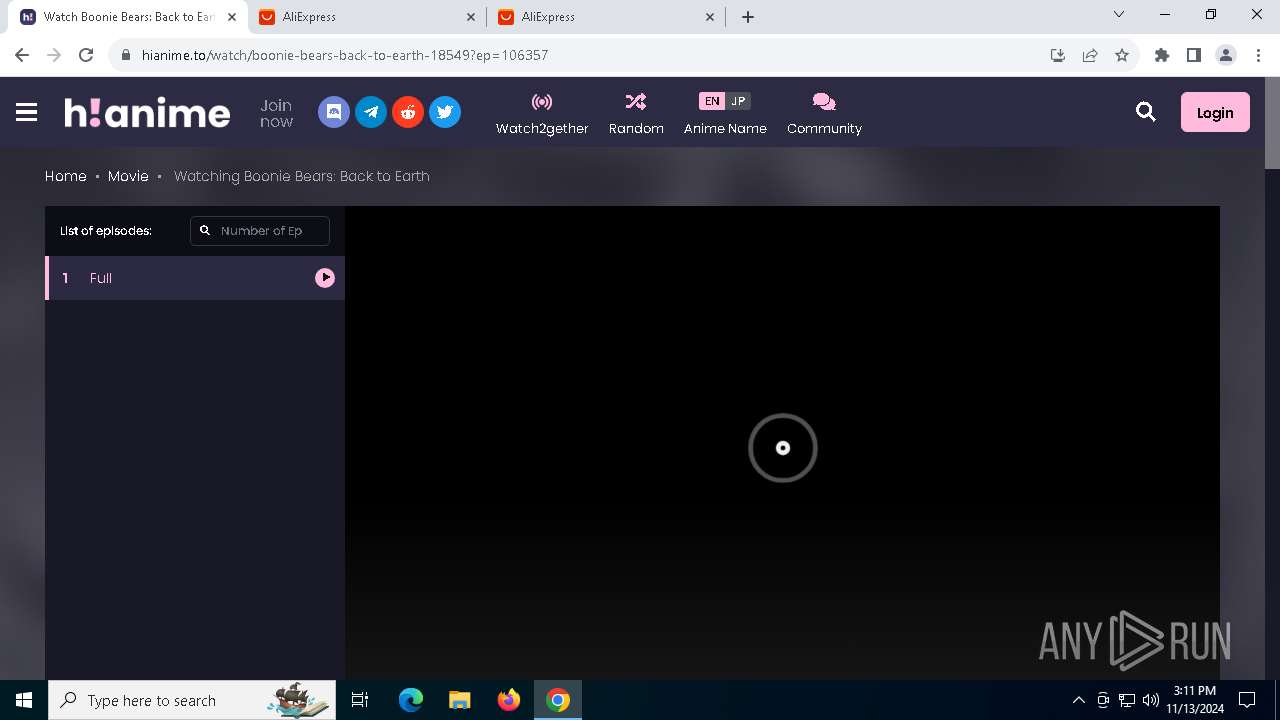Show hidden system tray icons

click(1078, 700)
